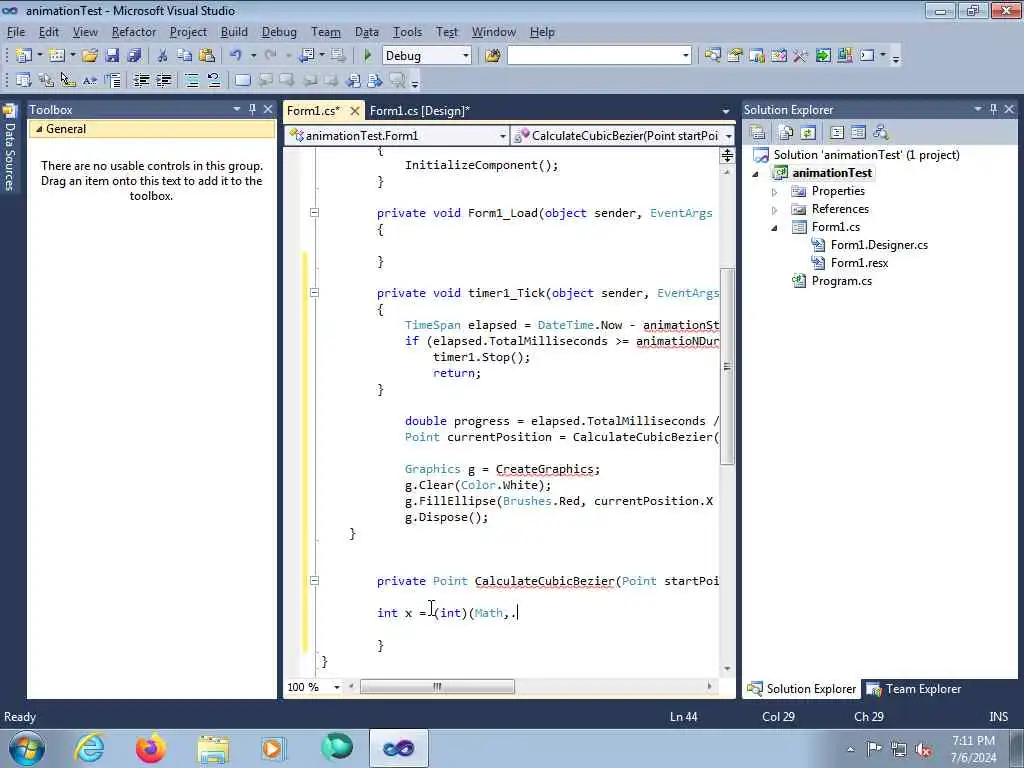This screenshot has height=768, width=1024.
Task: Open the Build menu
Action: pos(234,32)
